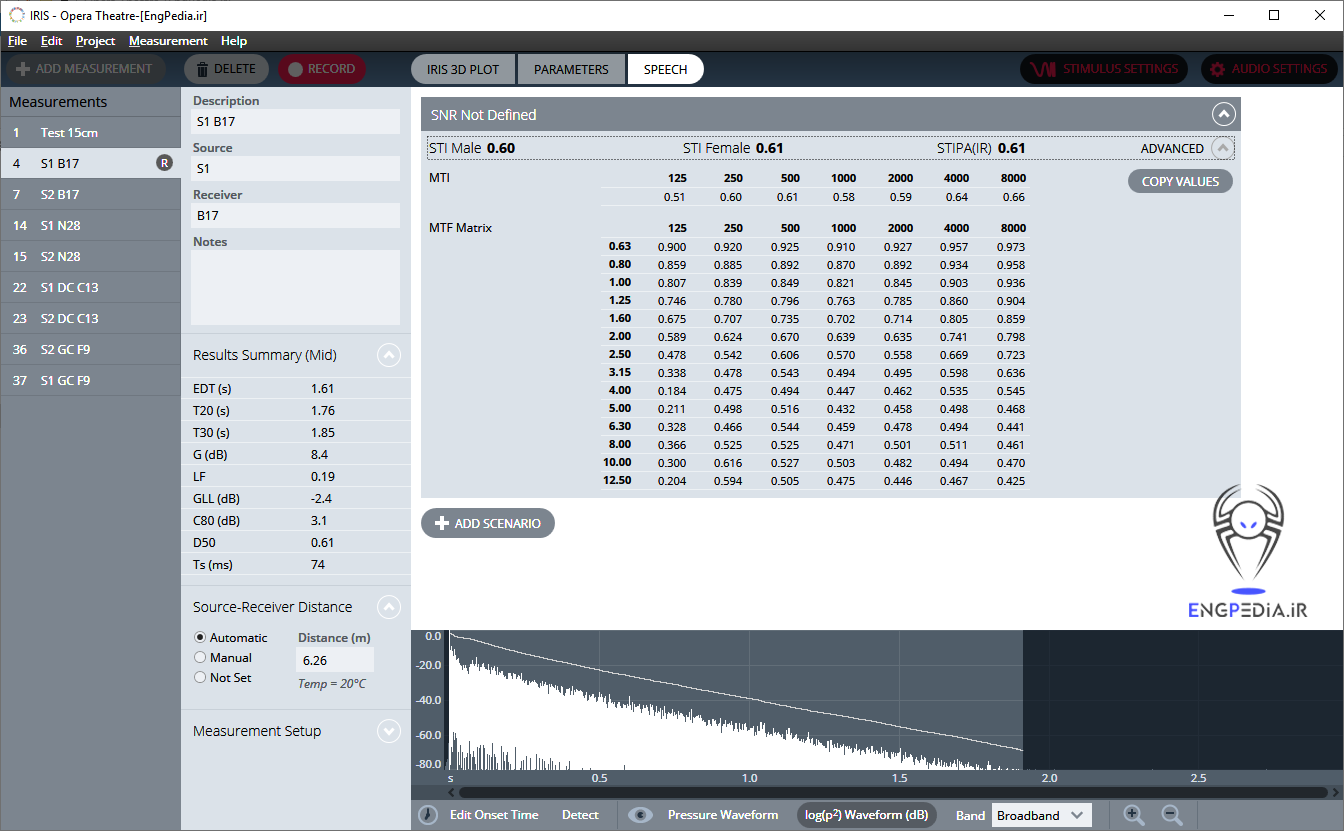
Task: Select the Manual distance radio button
Action: (x=200, y=657)
